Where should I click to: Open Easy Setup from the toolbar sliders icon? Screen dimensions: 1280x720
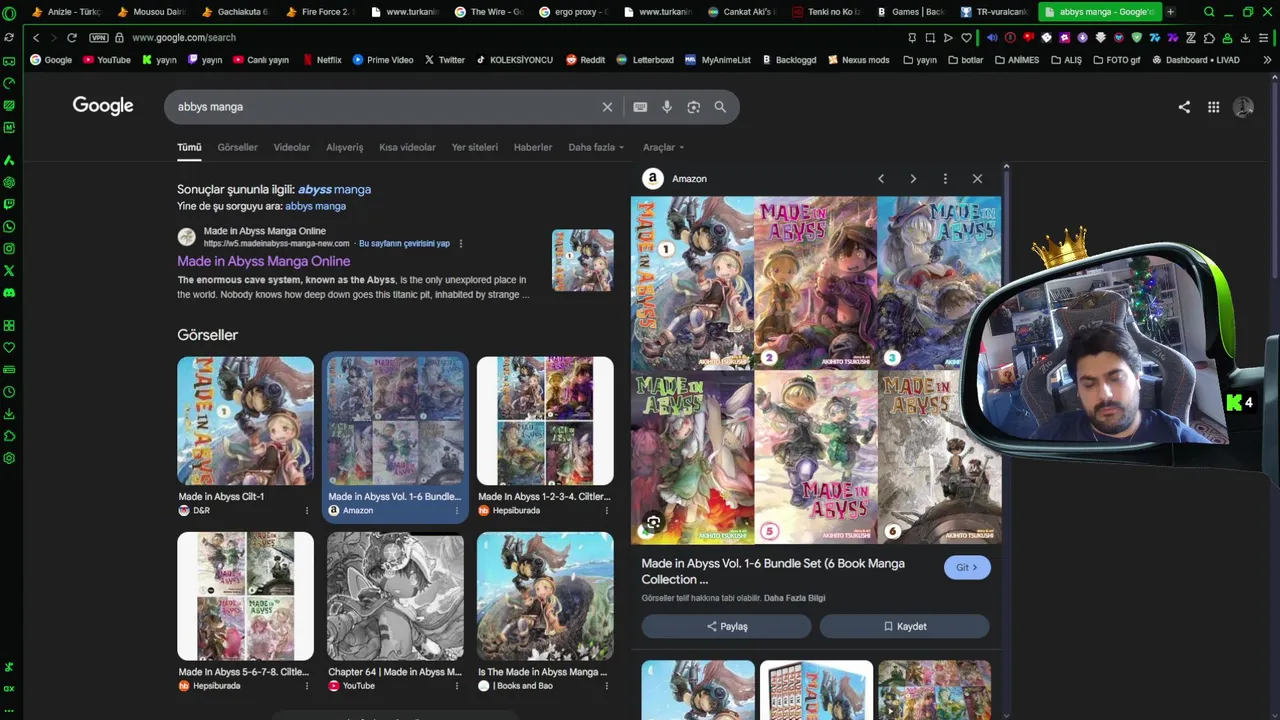1264,38
